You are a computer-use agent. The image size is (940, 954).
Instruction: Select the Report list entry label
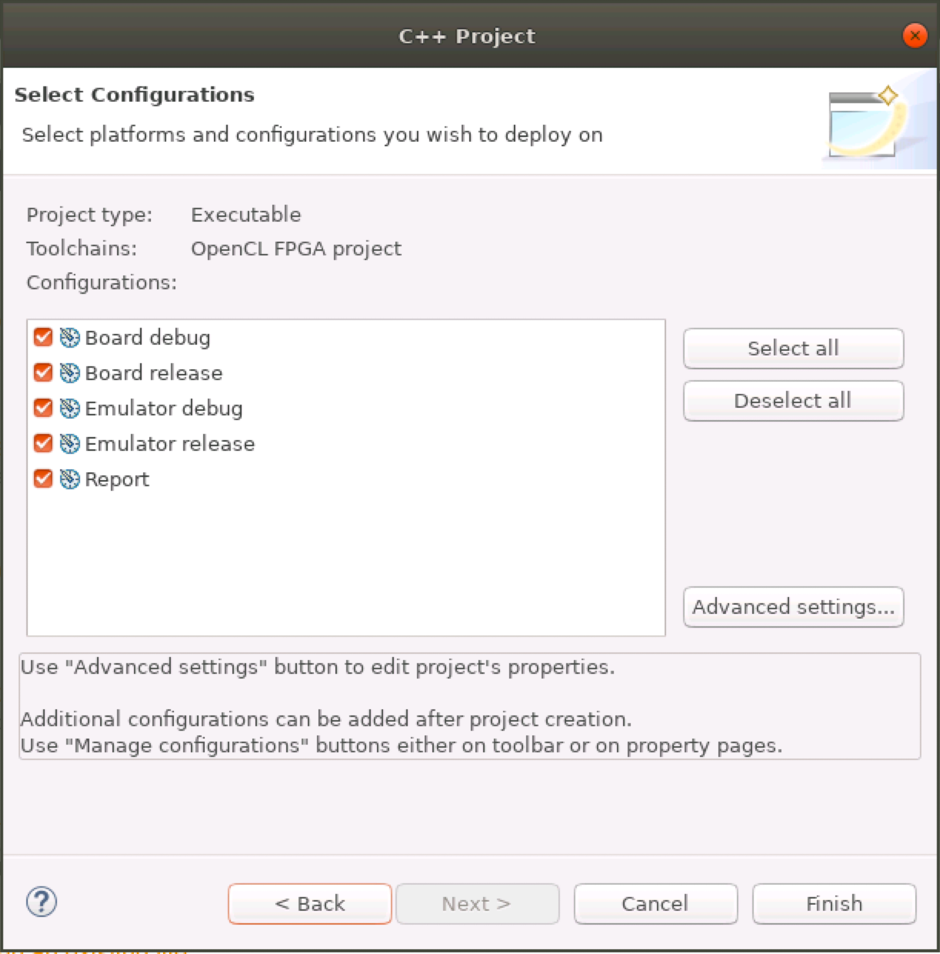click(x=117, y=479)
